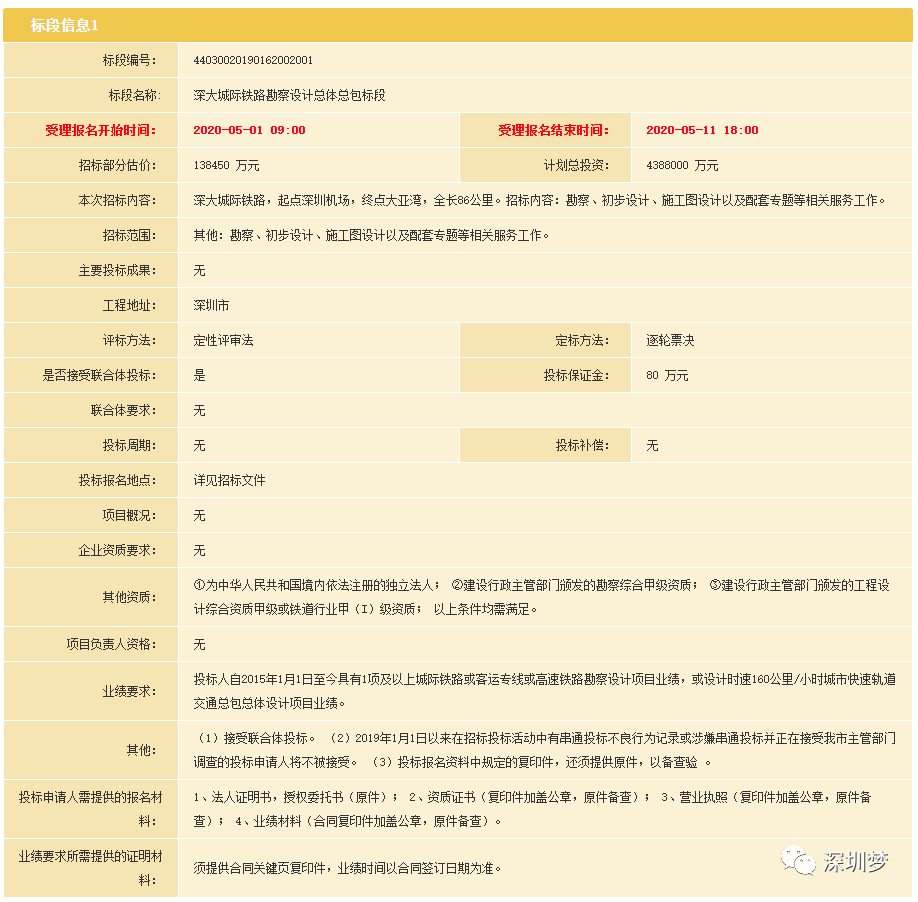Select end time 2020-05-11 18:00

702,130
